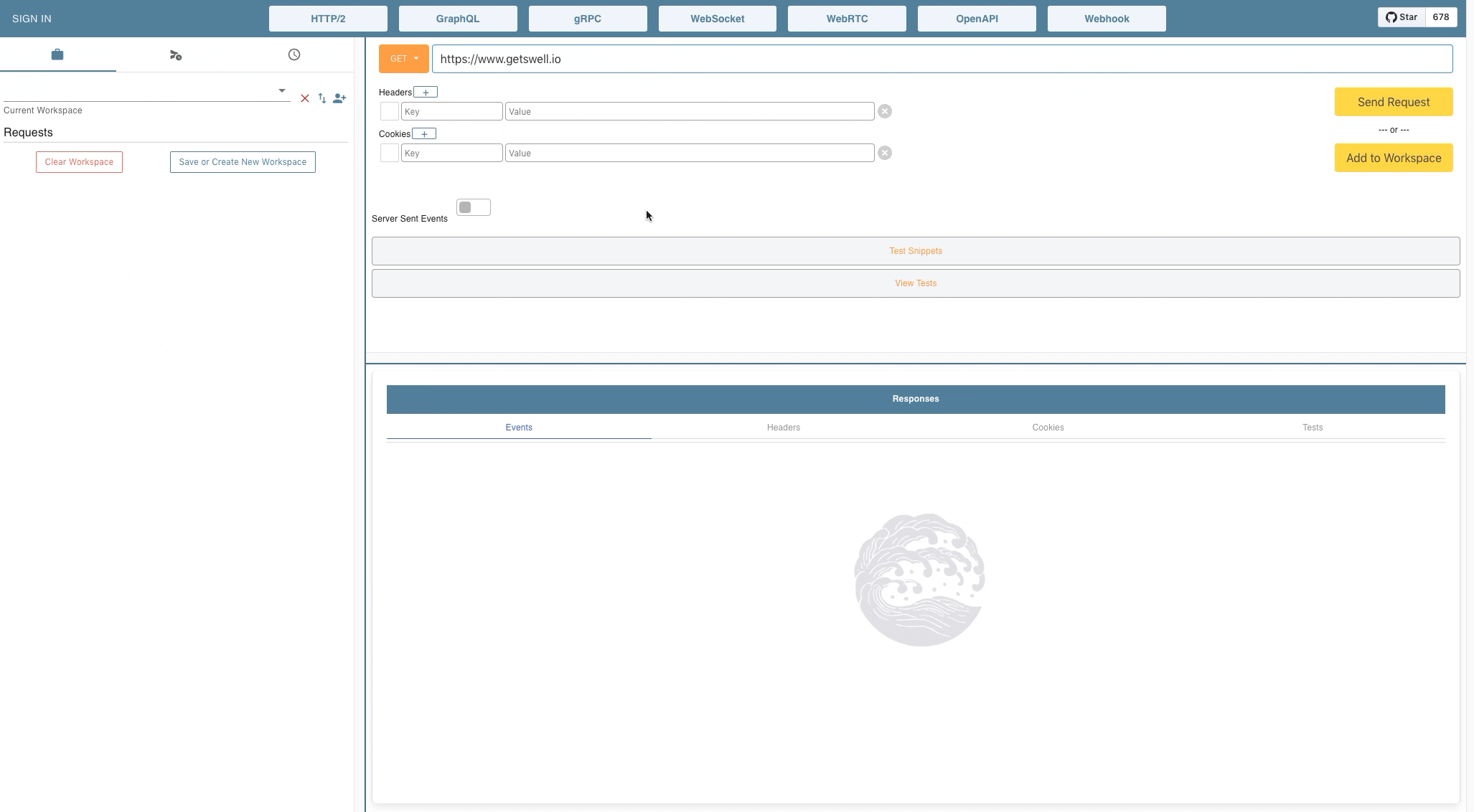Image resolution: width=1474 pixels, height=812 pixels.
Task: Expand the Test Snippets section
Action: 915,251
